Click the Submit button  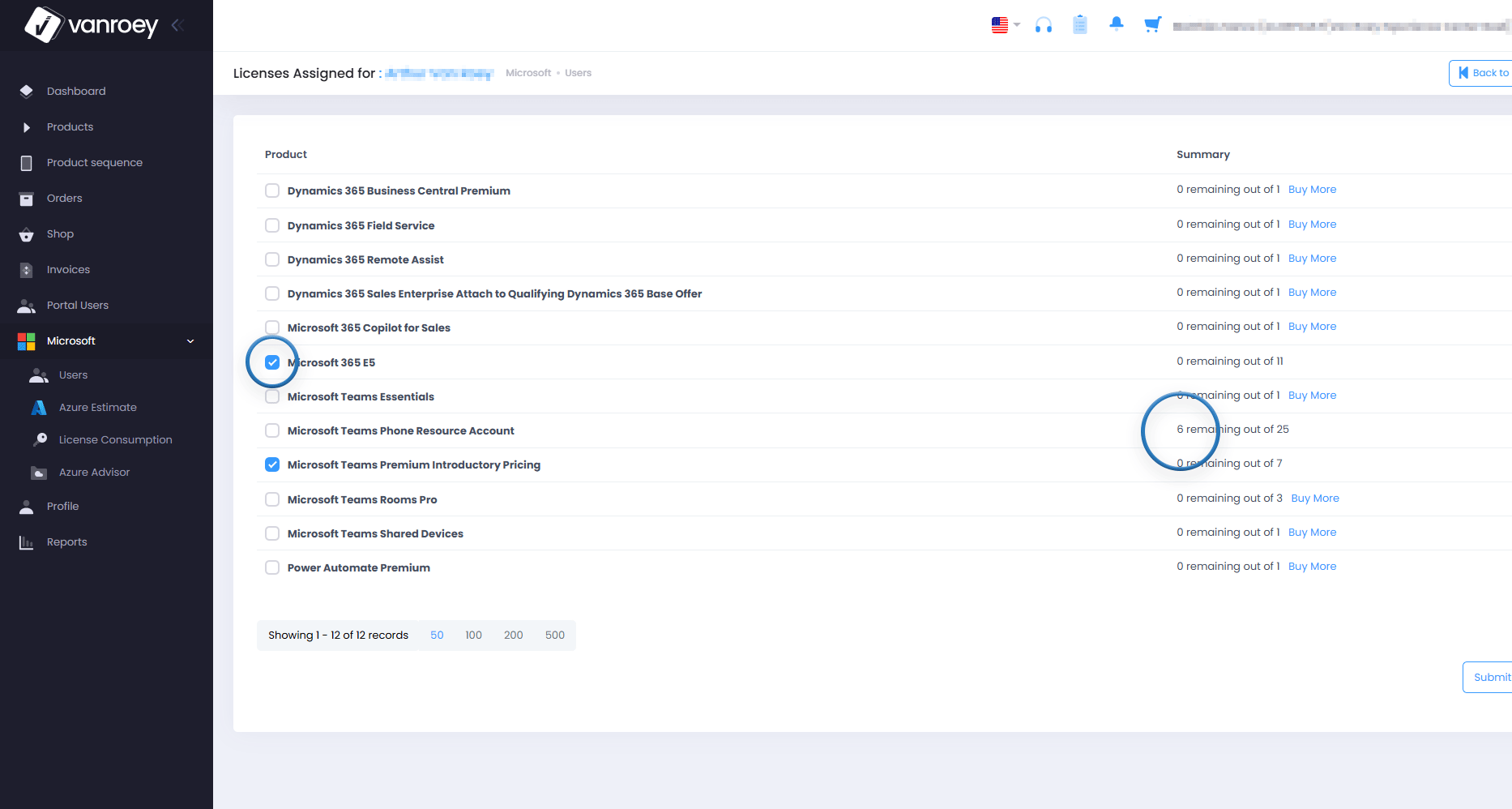(1488, 678)
